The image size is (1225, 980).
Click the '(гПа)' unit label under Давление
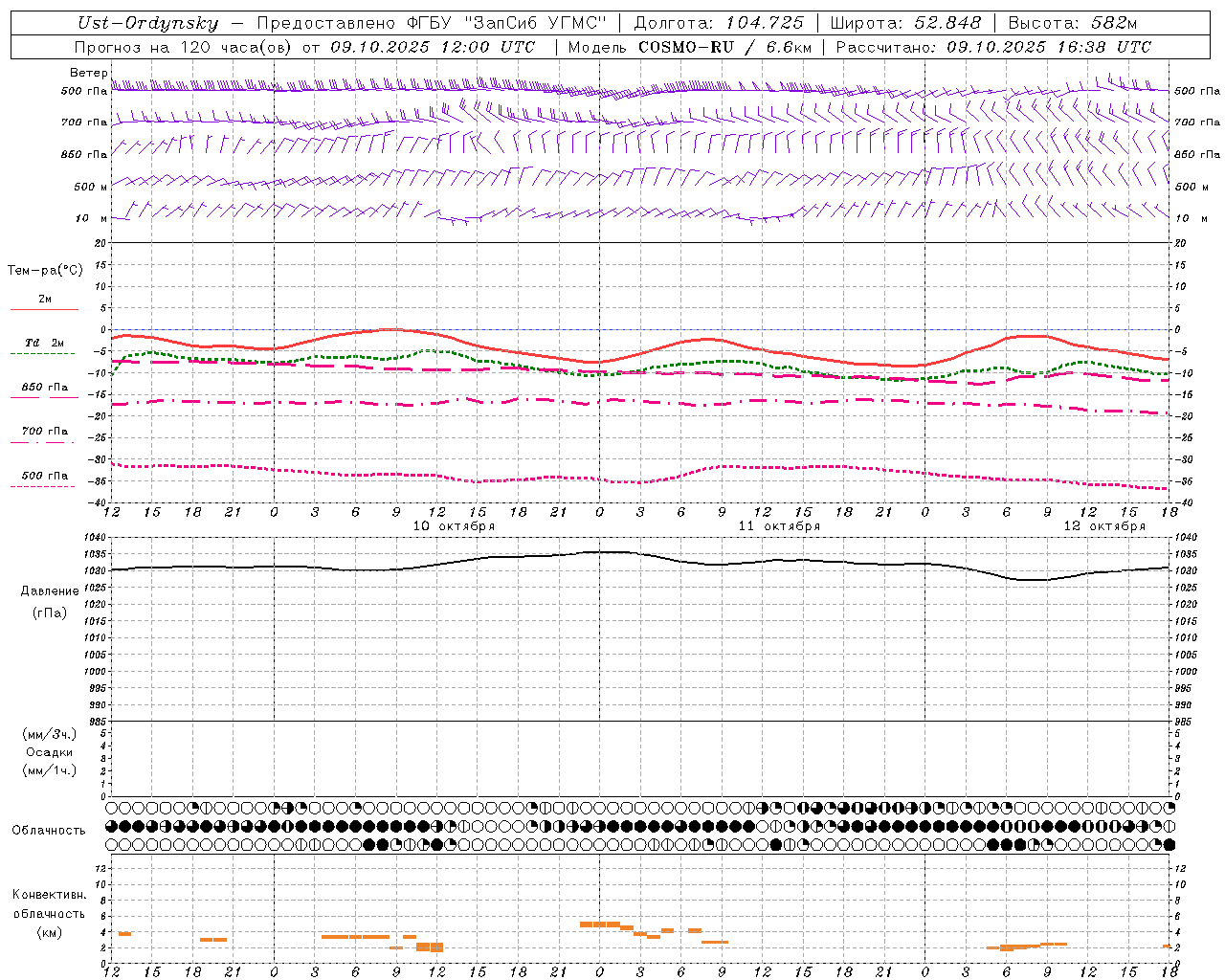point(50,612)
